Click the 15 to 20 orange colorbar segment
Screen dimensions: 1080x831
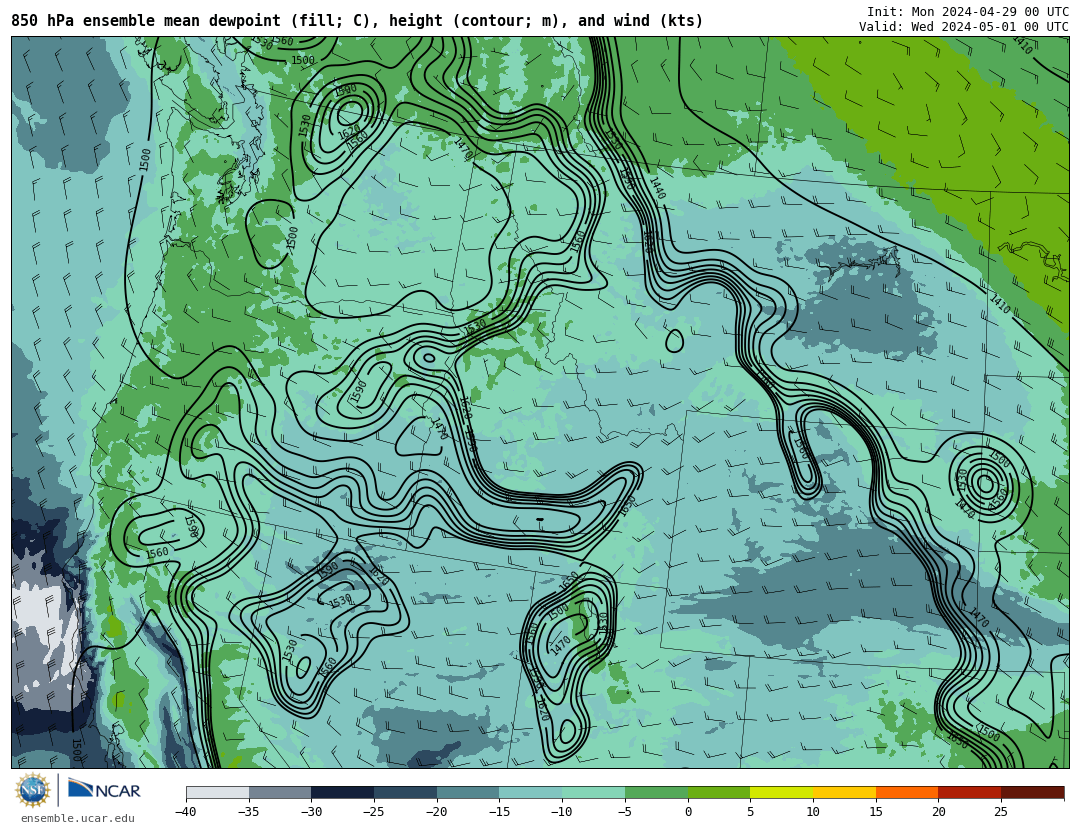907,792
